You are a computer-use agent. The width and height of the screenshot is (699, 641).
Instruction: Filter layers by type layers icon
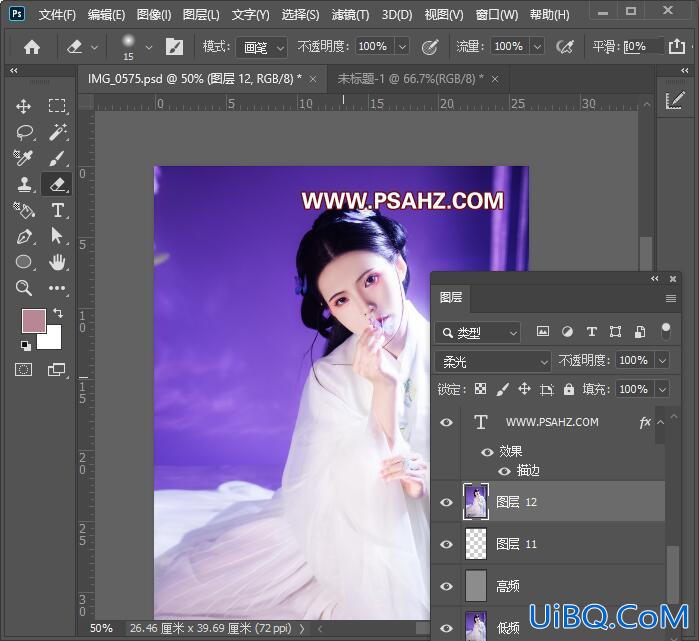pyautogui.click(x=592, y=332)
